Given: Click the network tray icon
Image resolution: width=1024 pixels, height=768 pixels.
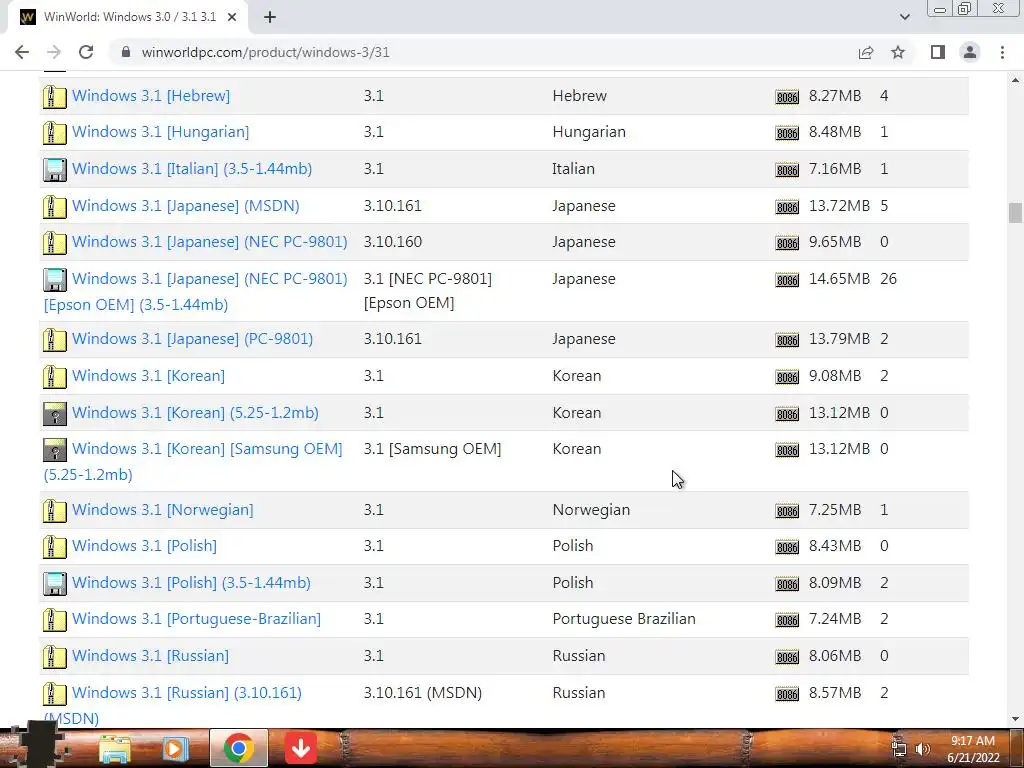Looking at the screenshot, I should (899, 749).
